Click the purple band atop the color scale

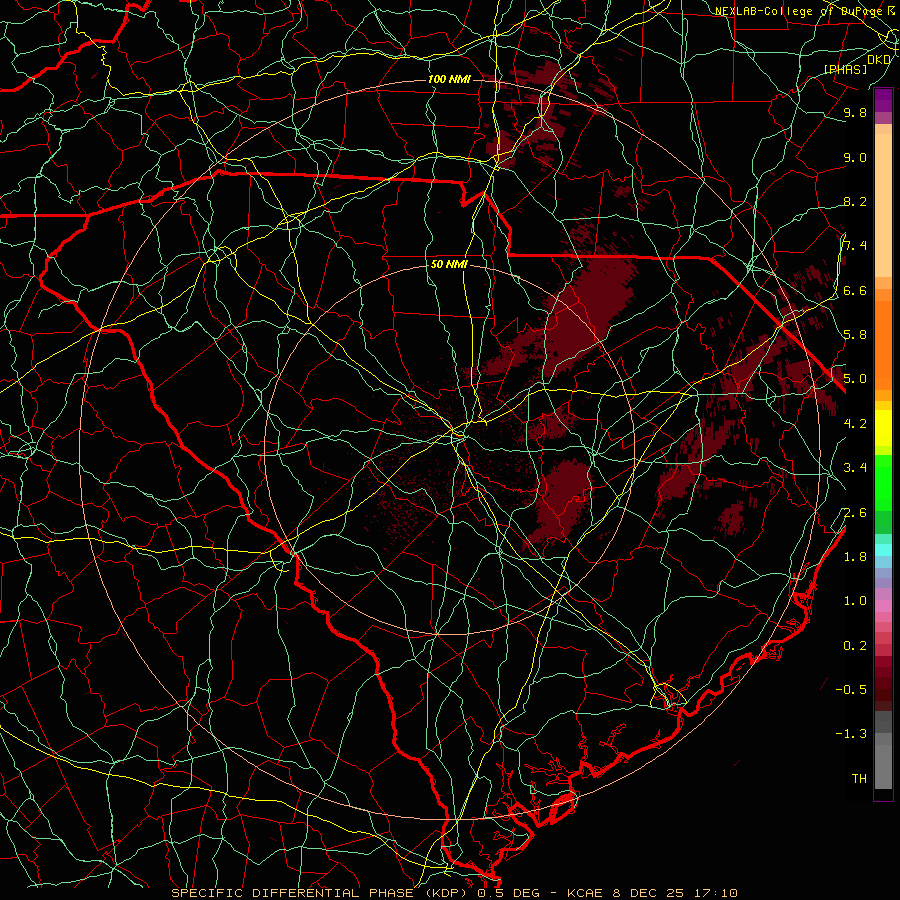pos(883,100)
